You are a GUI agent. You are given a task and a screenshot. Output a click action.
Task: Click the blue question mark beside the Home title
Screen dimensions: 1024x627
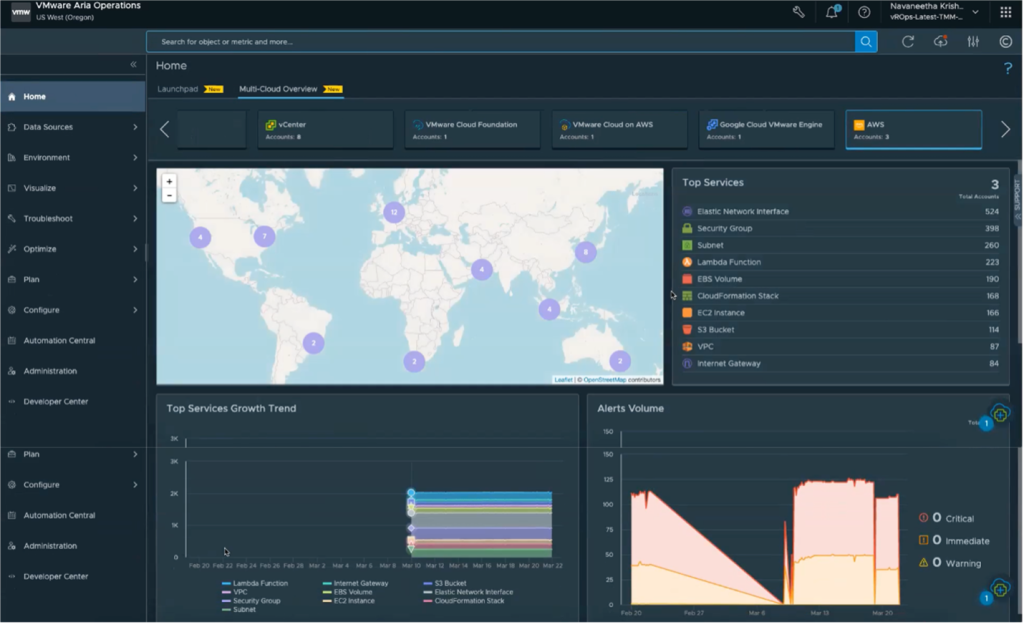[x=1008, y=68]
